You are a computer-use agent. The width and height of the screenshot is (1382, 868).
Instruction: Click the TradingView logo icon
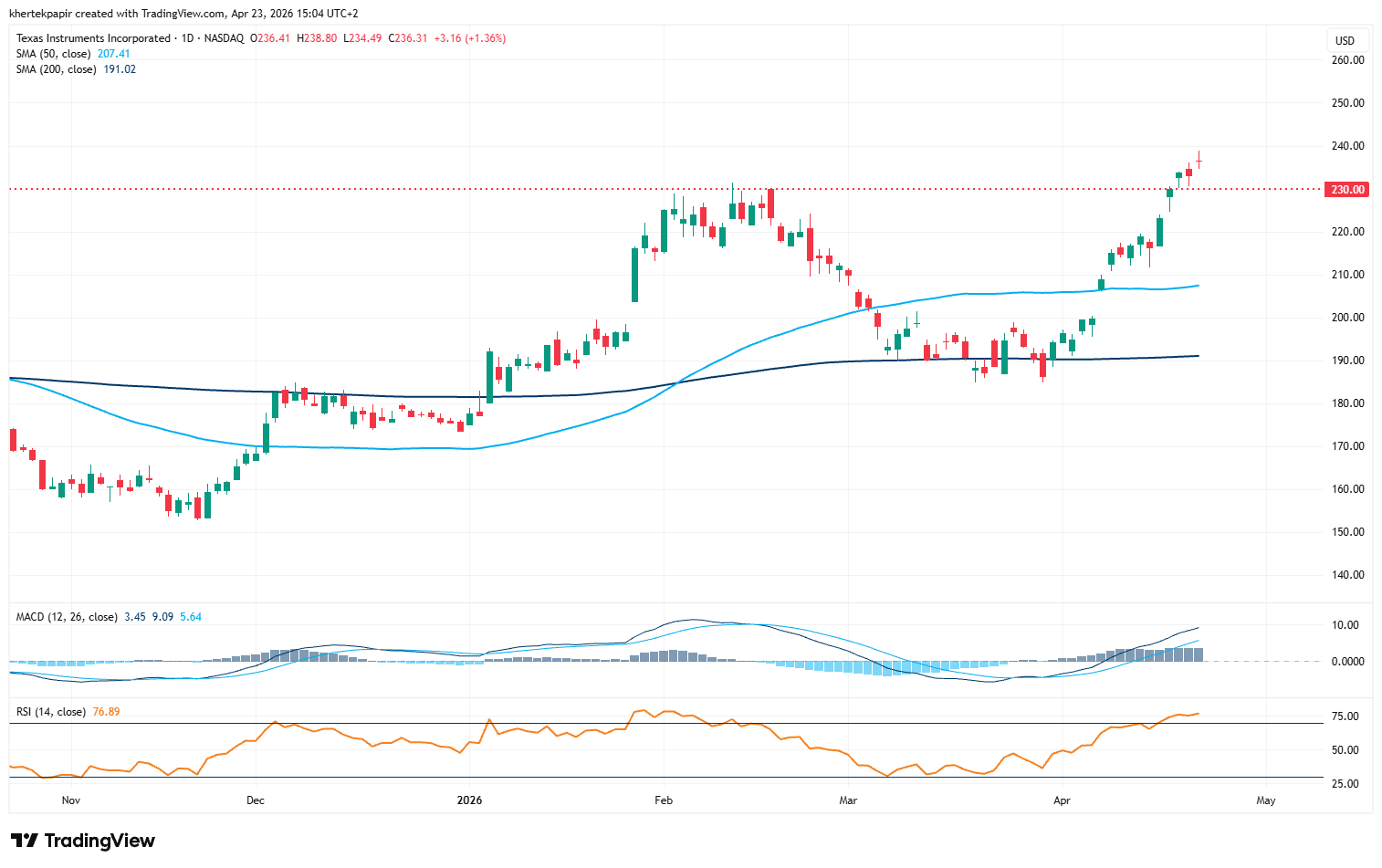point(25,841)
